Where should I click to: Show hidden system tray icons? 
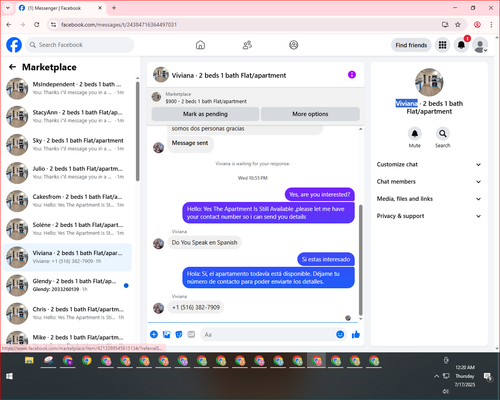click(x=436, y=376)
